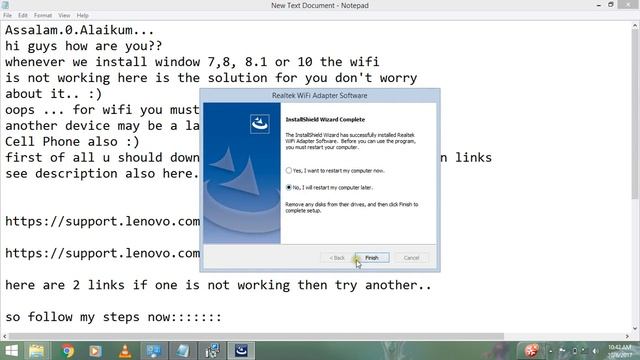Open the Help menu in Notepad
Screen dimensions: 640x360
[82, 16]
